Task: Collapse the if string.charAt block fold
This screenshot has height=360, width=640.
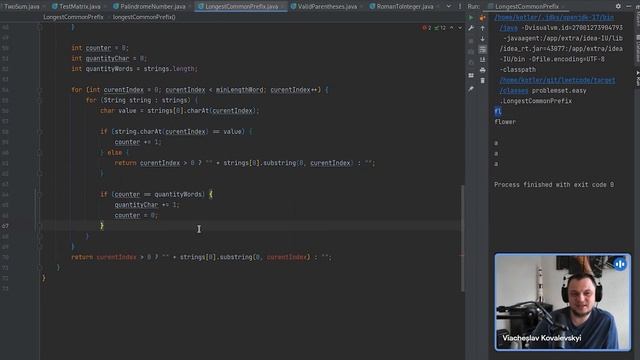Action: coord(40,131)
